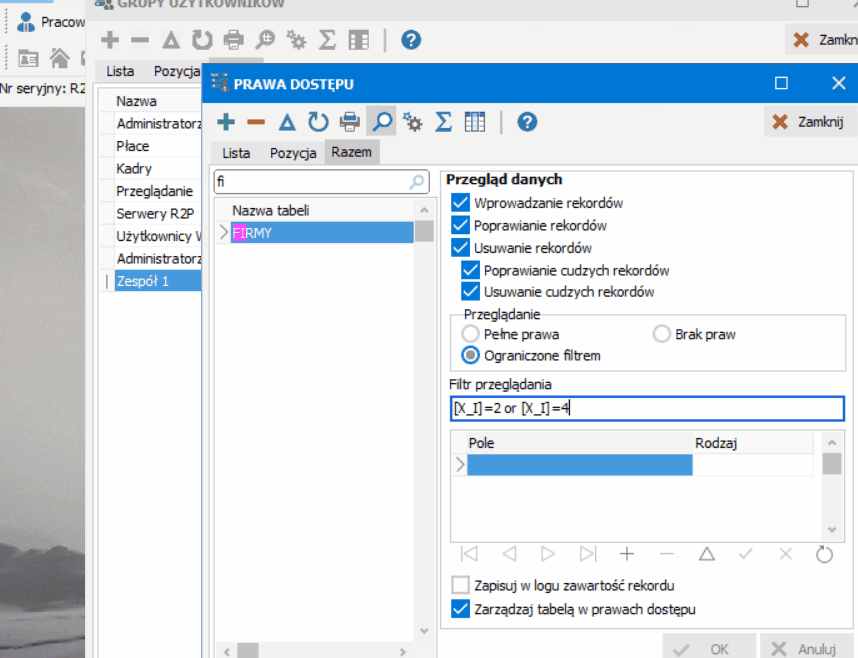Click the sigma icon in Grupy użytkowników toolbar

coord(327,40)
